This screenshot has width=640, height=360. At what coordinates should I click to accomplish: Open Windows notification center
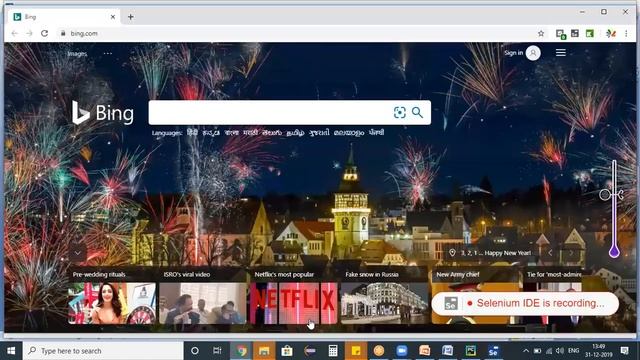(624, 351)
